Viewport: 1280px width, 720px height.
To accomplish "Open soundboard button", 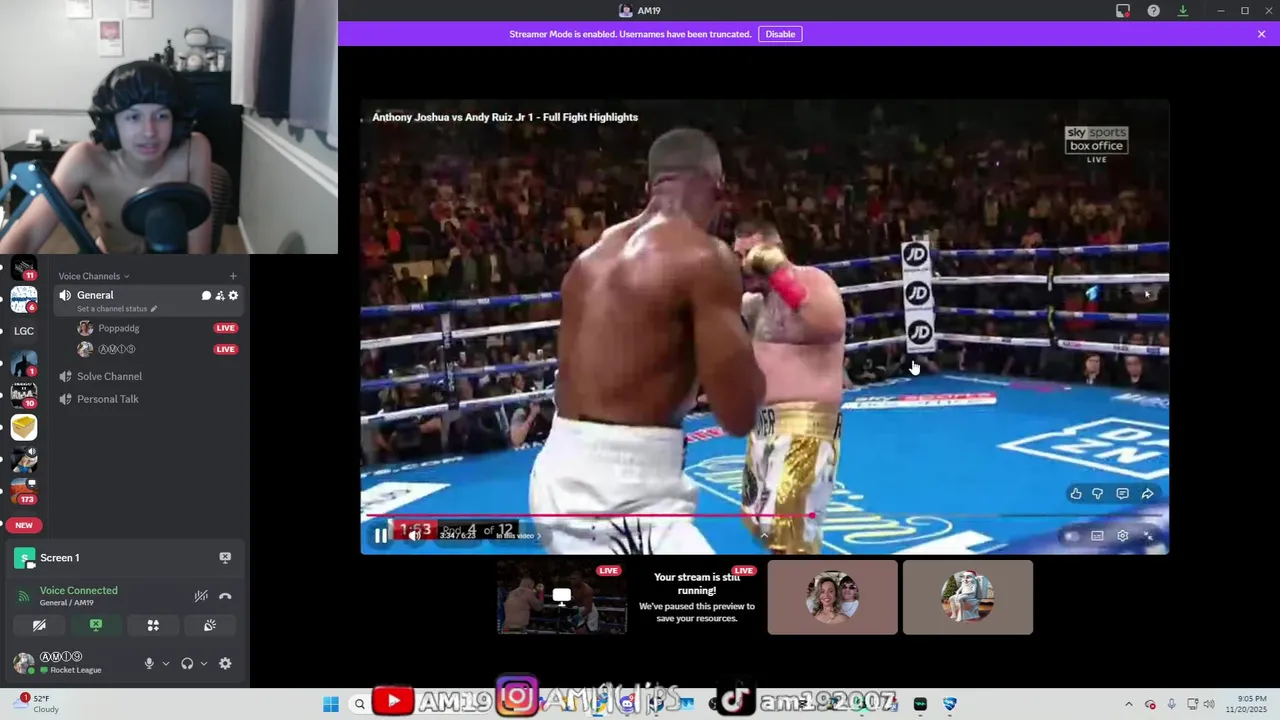I will tap(210, 625).
